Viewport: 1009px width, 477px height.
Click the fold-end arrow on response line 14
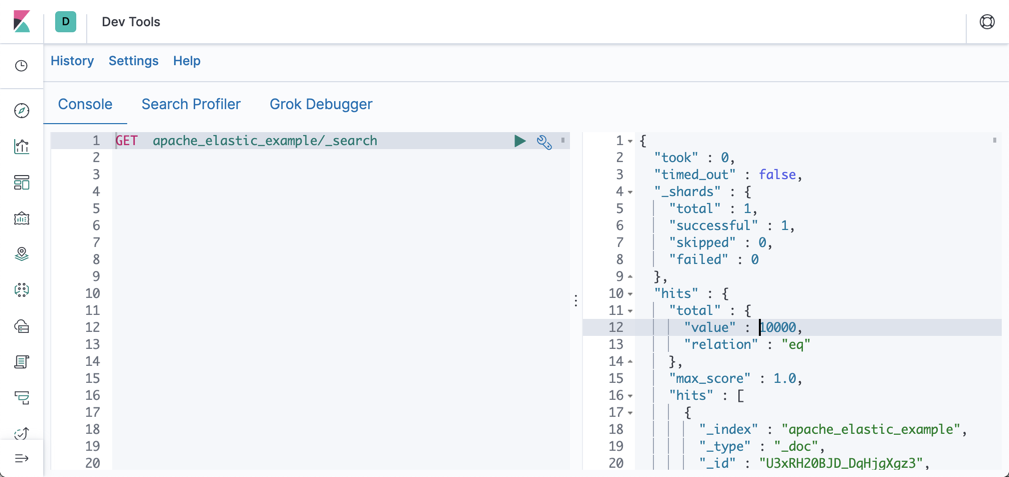coord(630,362)
